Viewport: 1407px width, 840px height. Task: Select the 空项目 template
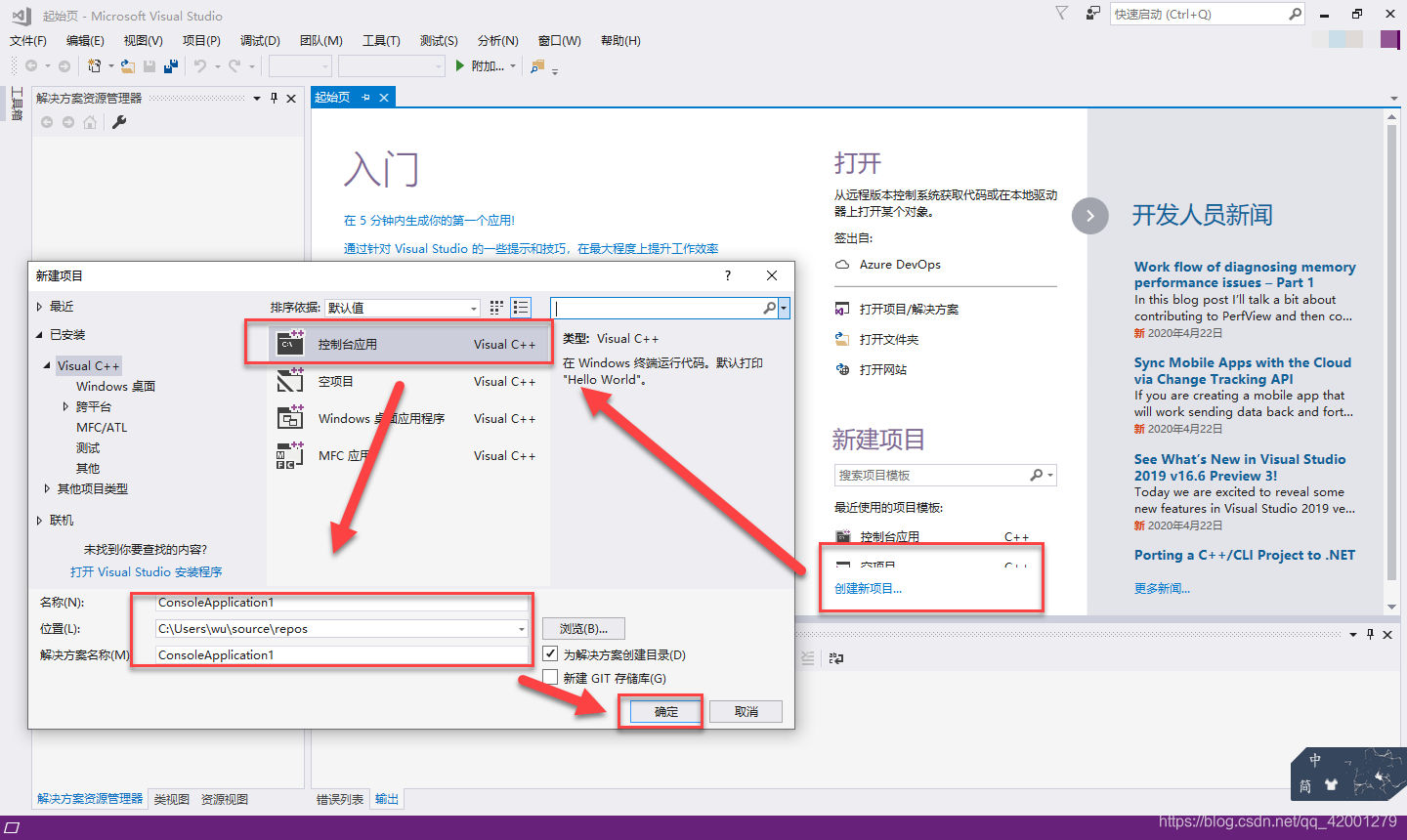tap(337, 381)
